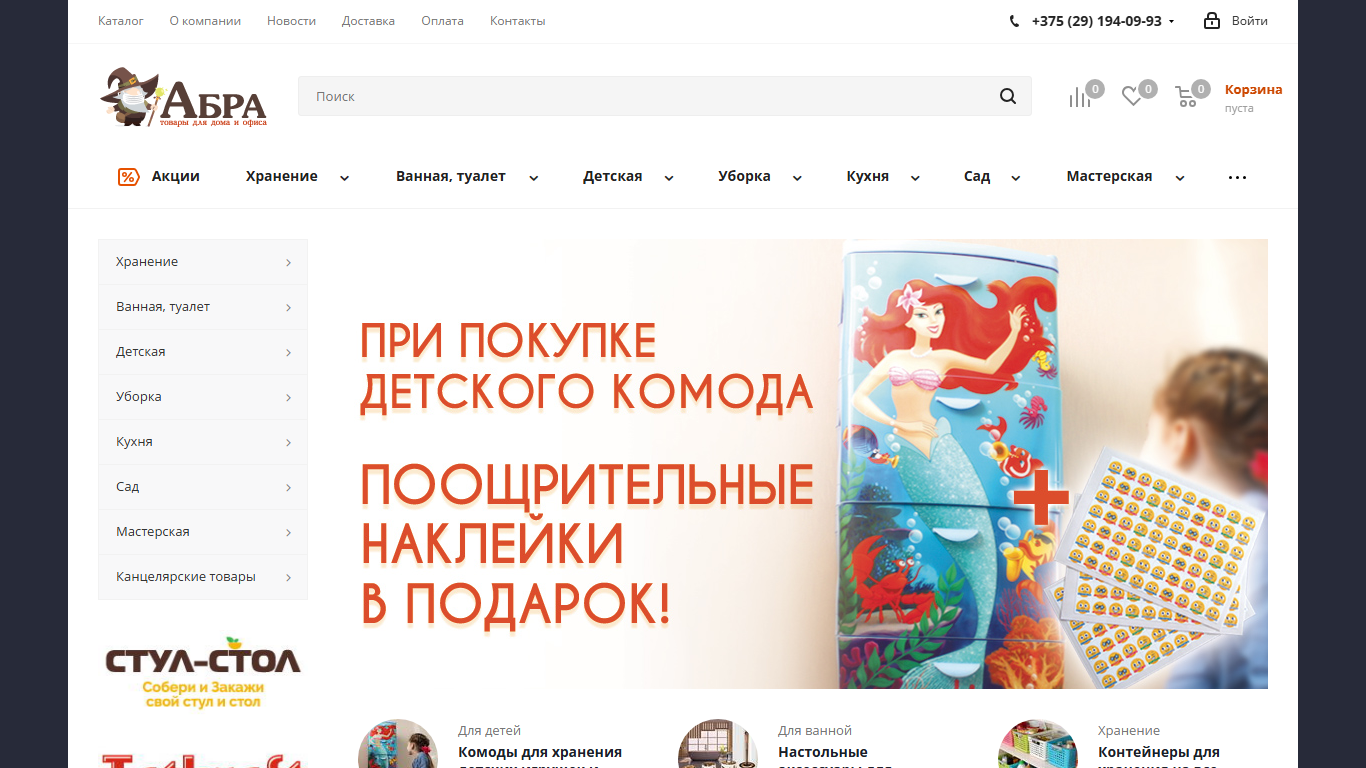The height and width of the screenshot is (768, 1366).
Task: Expand the Уборка top menu chevron
Action: click(x=797, y=178)
